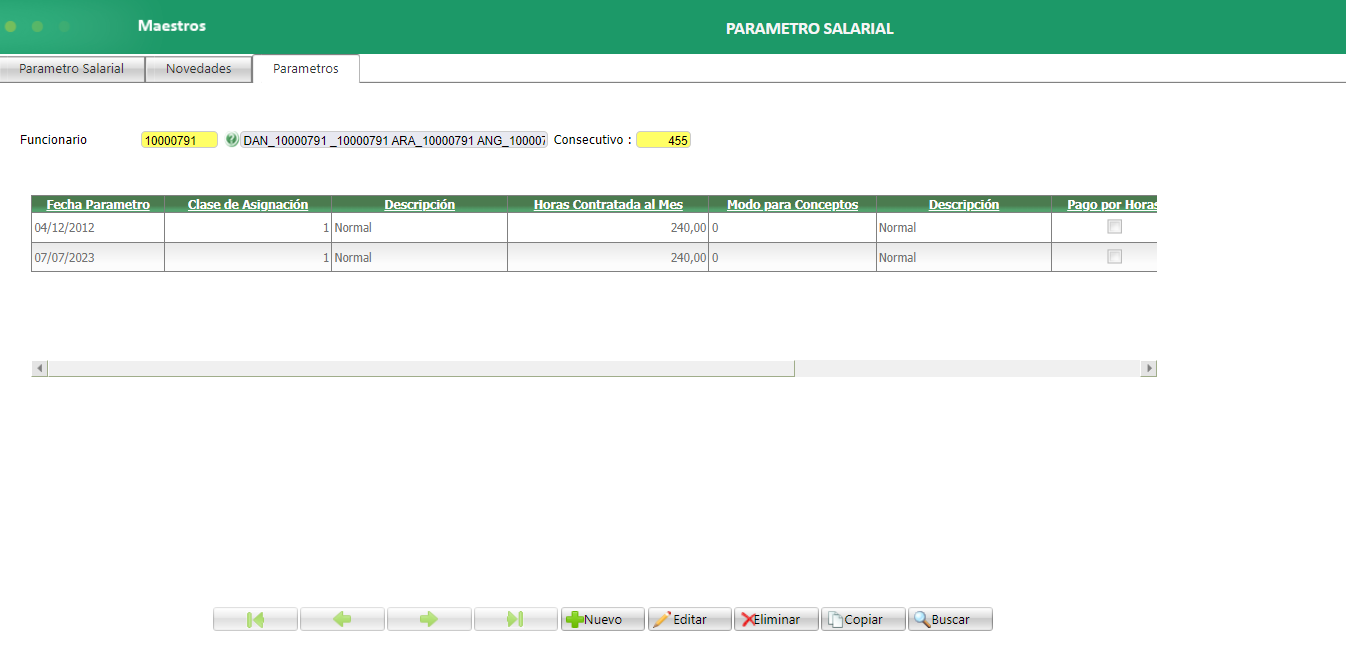This screenshot has width=1346, height=656.
Task: Click the table's horizontal scrollbar thumb
Action: click(421, 368)
